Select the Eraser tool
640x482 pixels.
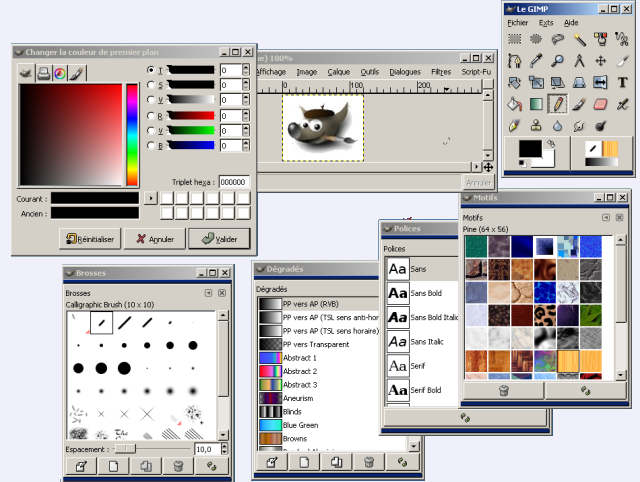tap(600, 104)
